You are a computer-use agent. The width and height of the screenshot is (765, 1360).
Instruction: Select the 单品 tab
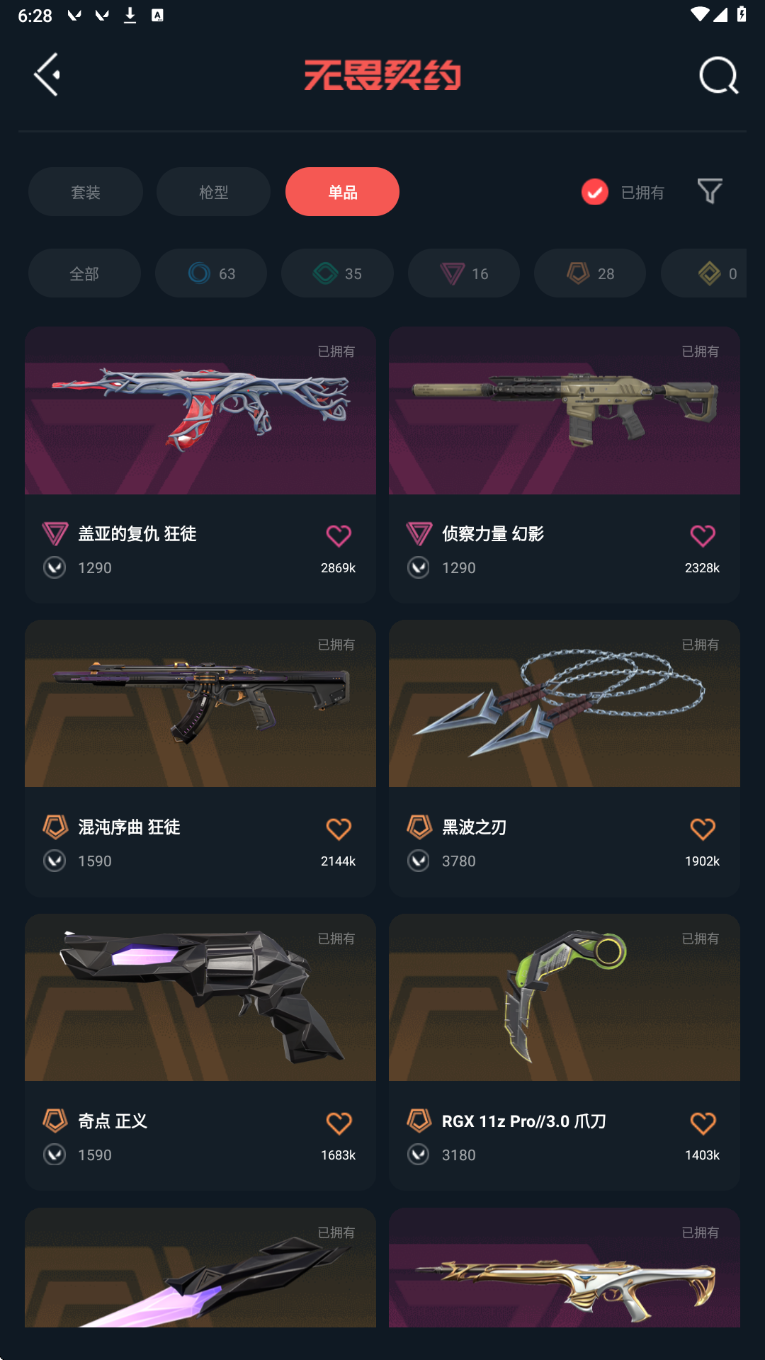coord(342,192)
